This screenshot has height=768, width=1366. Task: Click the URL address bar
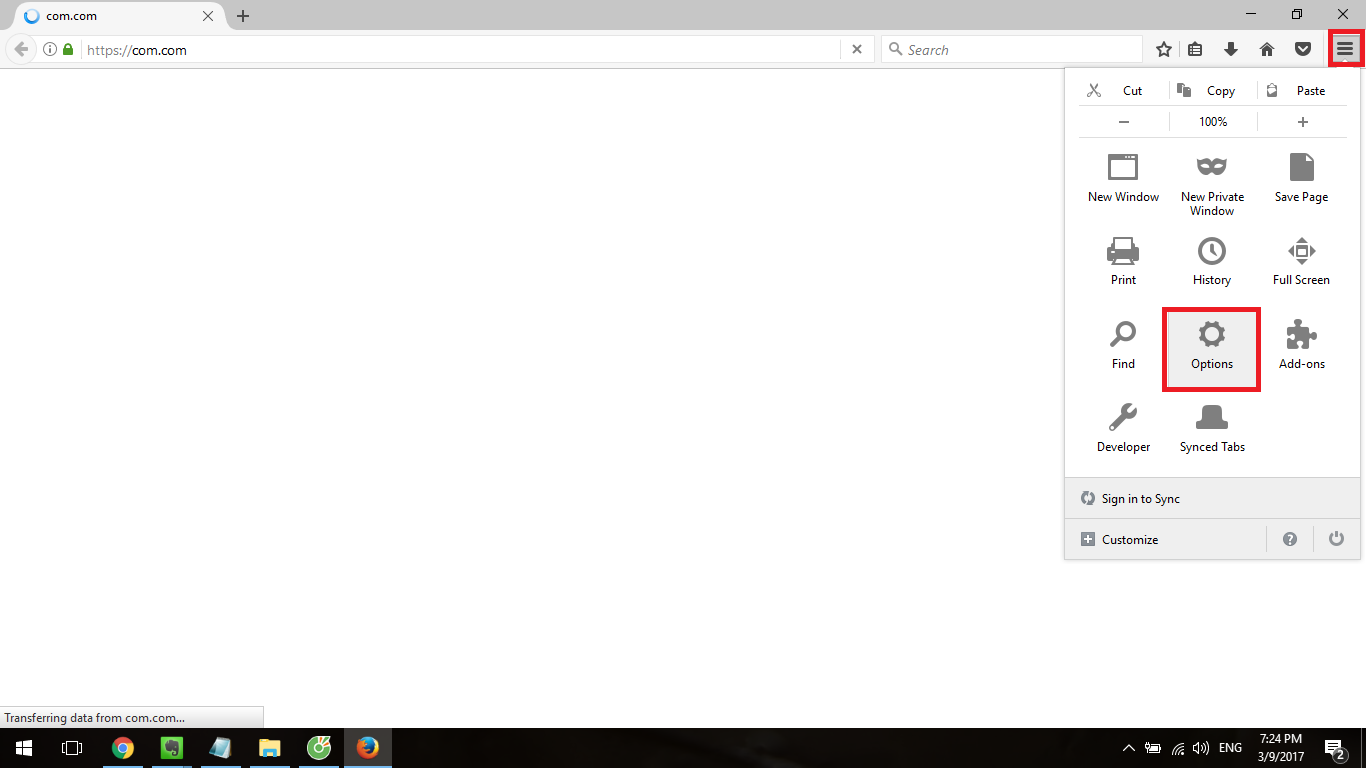460,49
